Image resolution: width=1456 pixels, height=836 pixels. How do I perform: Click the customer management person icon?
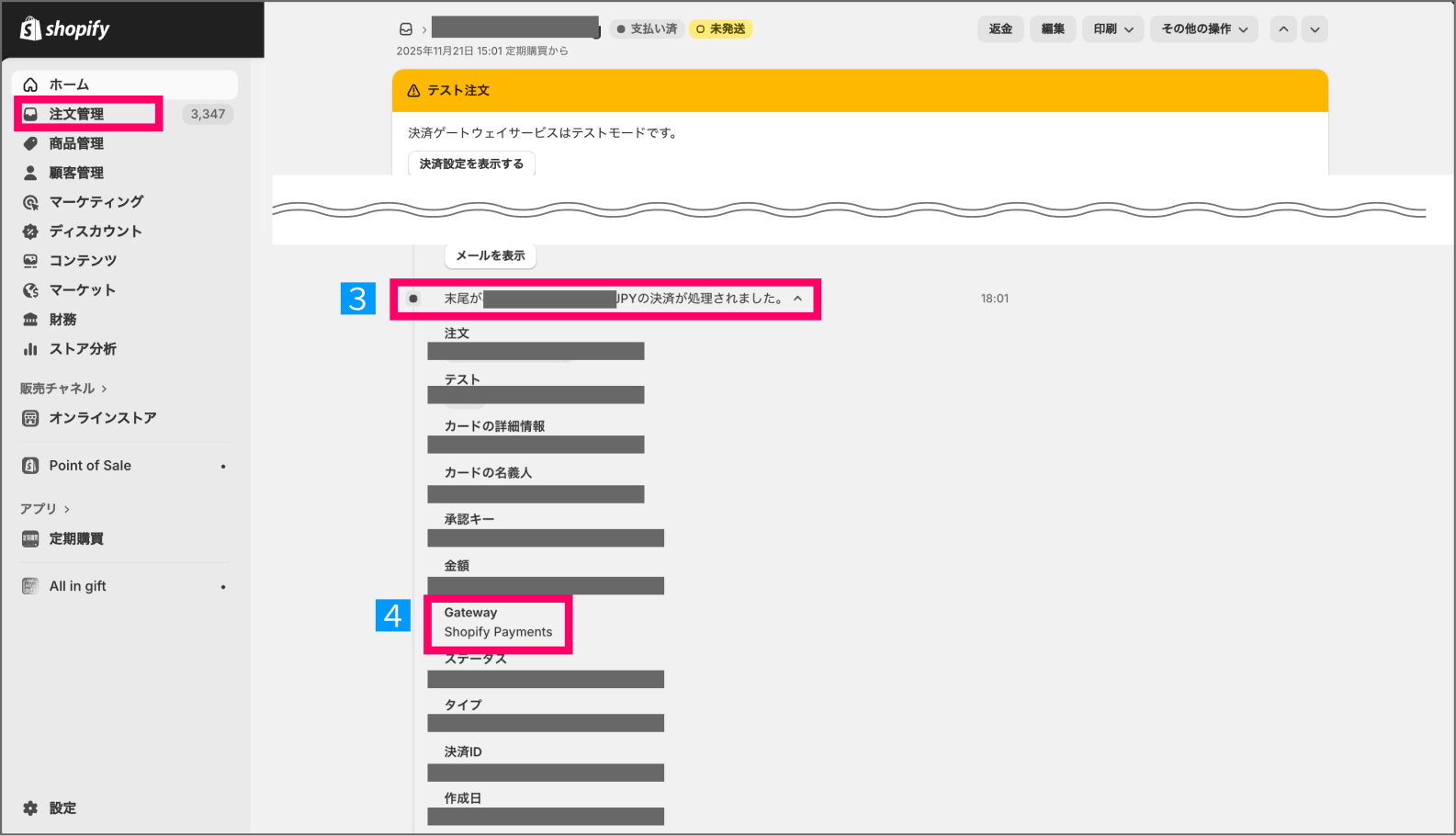coord(30,173)
